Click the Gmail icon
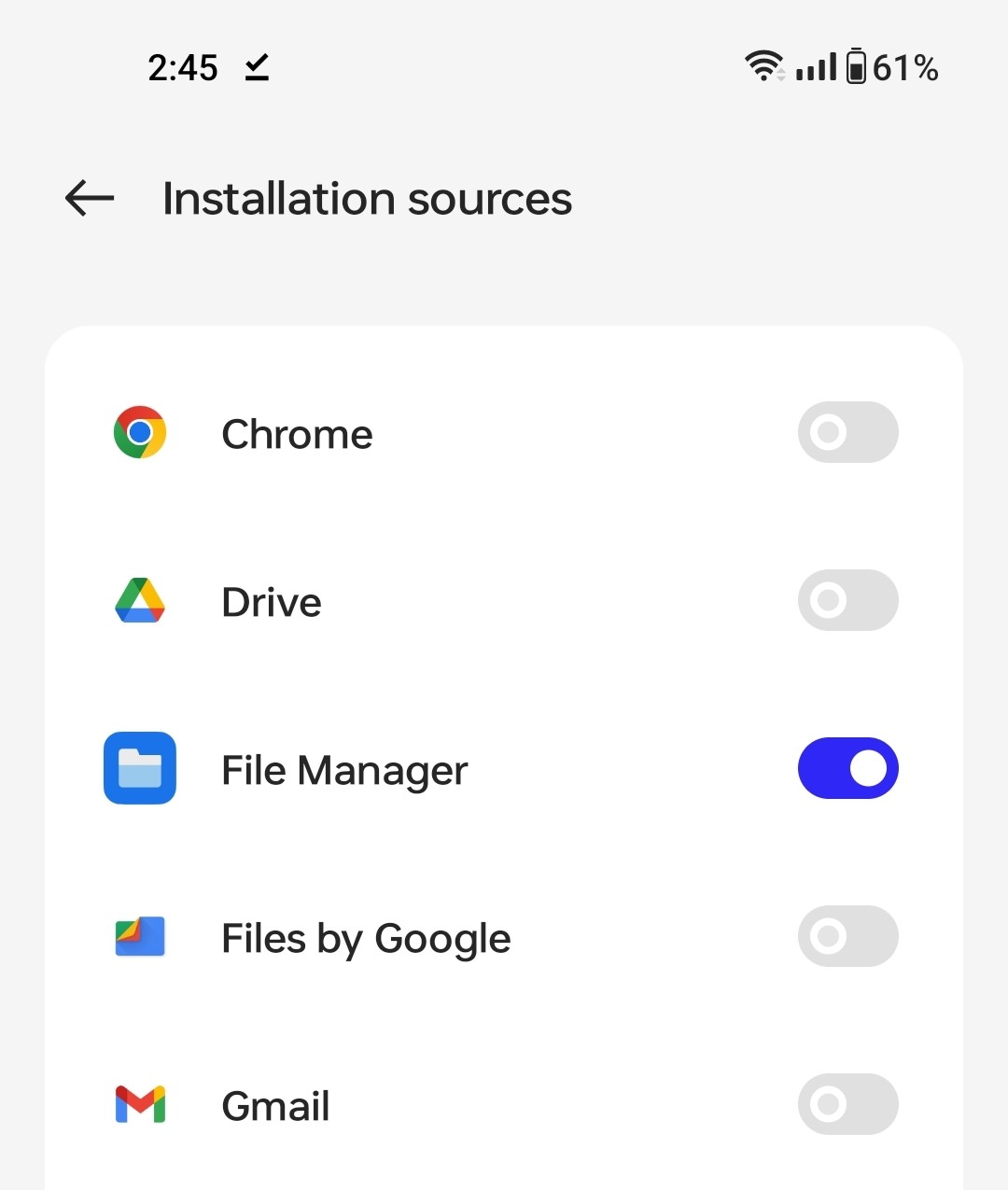The width and height of the screenshot is (1008, 1190). click(x=140, y=1104)
